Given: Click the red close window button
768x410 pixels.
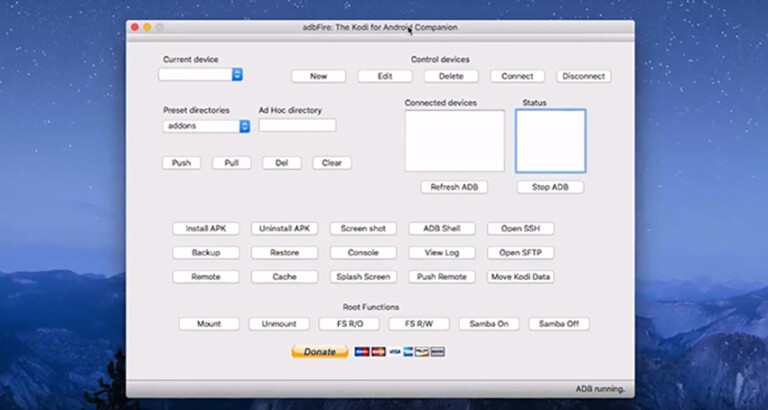Looking at the screenshot, I should click(135, 27).
